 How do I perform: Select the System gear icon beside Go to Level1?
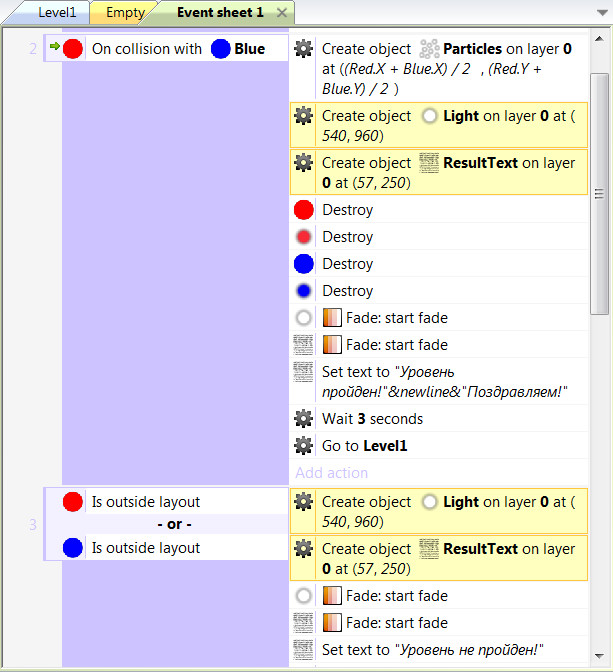pos(304,446)
